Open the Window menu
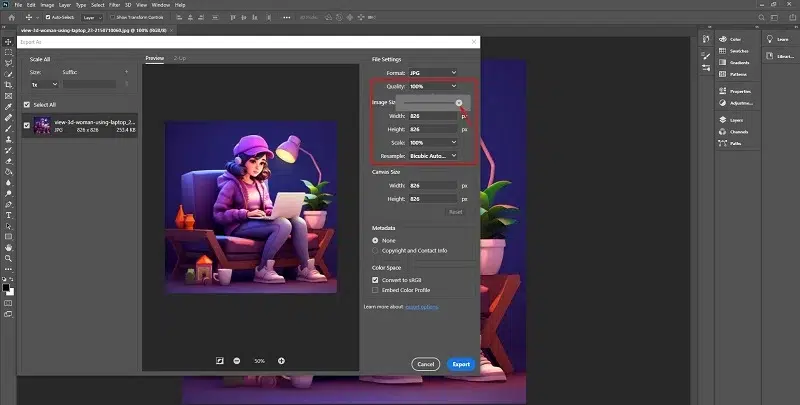Screen dimensions: 800x405 (x=161, y=5)
